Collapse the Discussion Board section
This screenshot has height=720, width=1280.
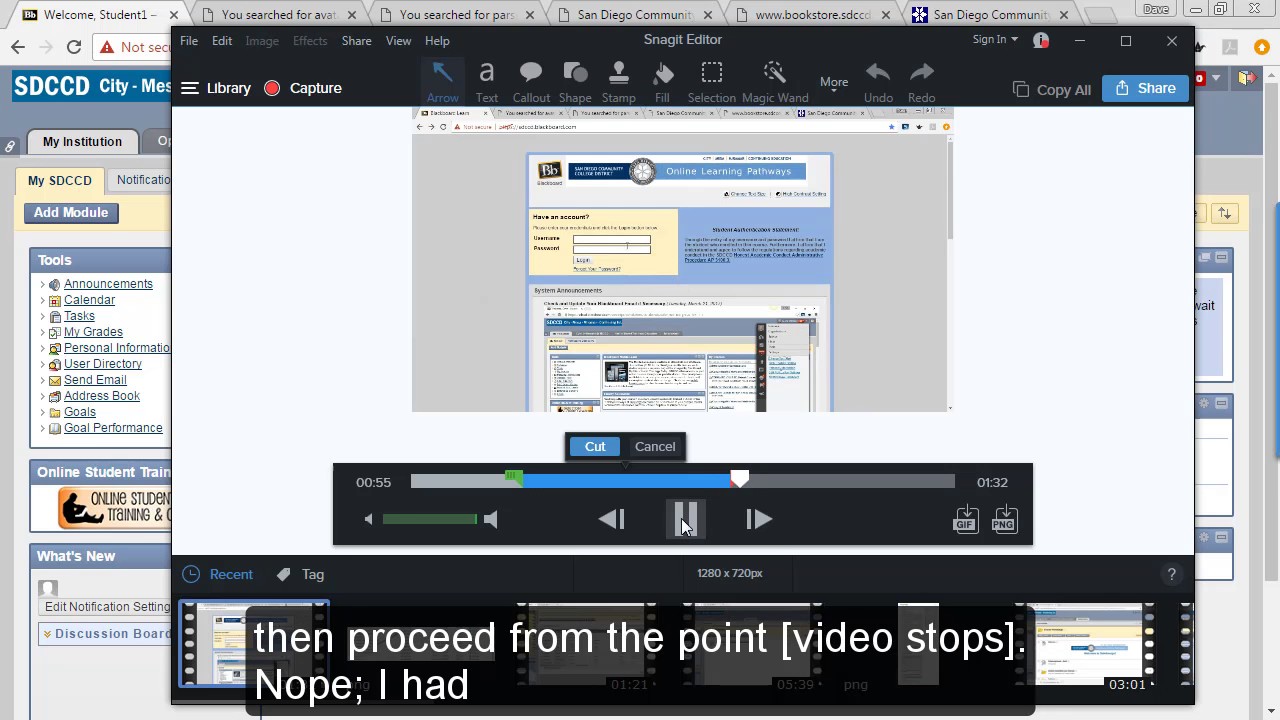(47, 633)
